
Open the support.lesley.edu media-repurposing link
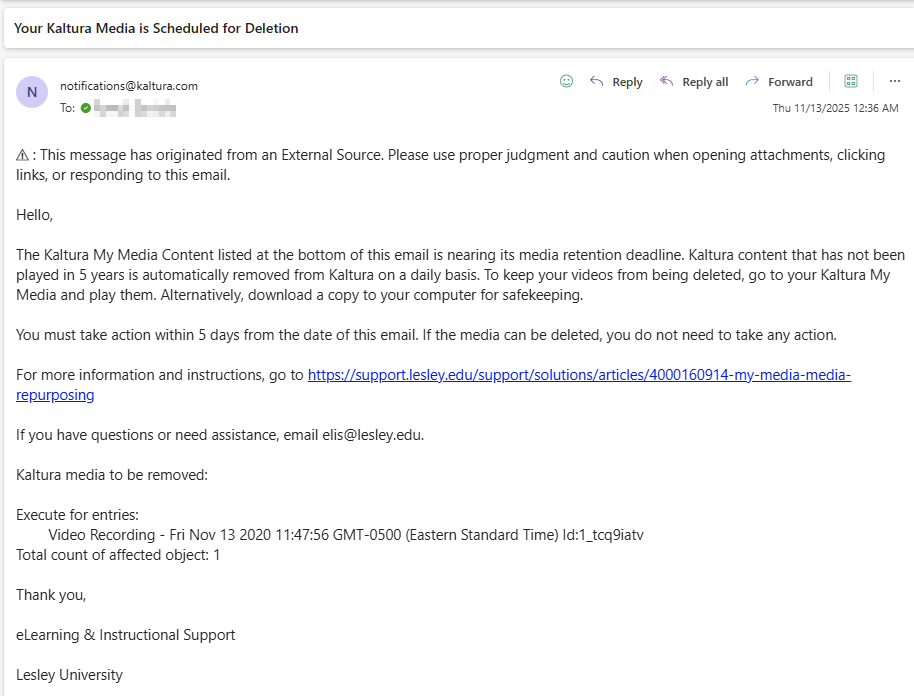coord(579,374)
